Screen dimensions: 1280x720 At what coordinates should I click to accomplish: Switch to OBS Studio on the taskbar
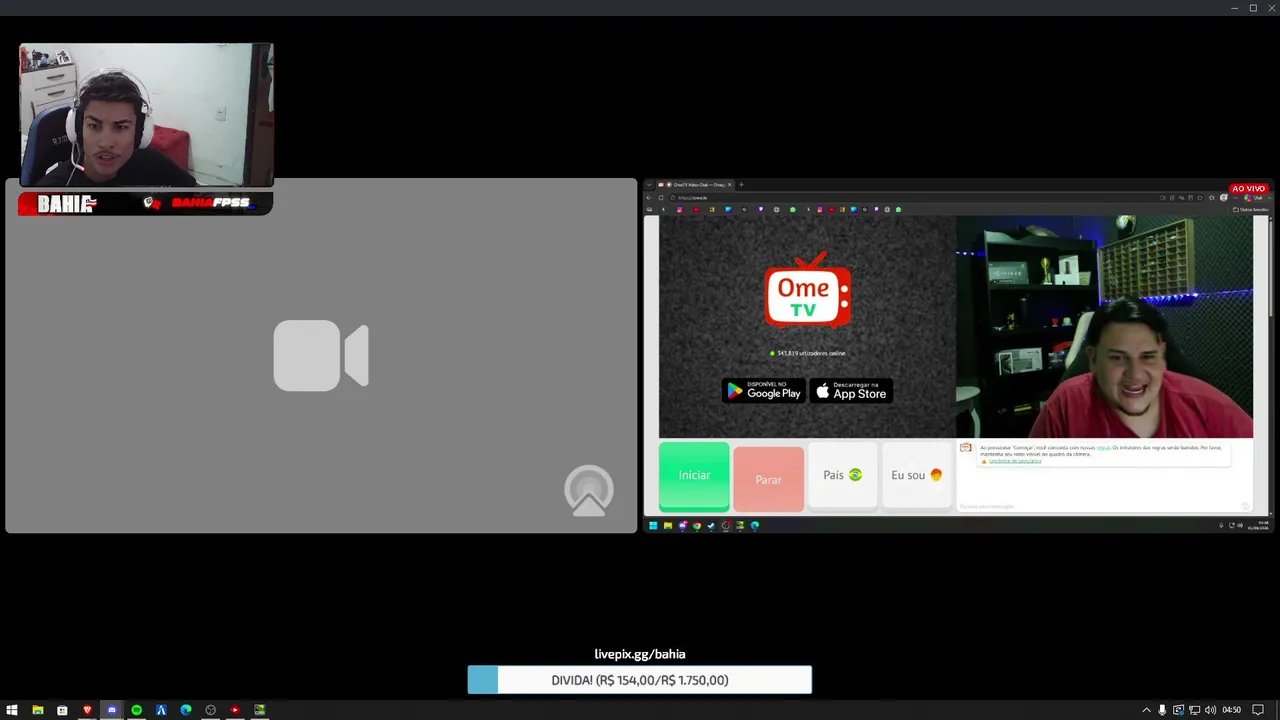(210, 710)
